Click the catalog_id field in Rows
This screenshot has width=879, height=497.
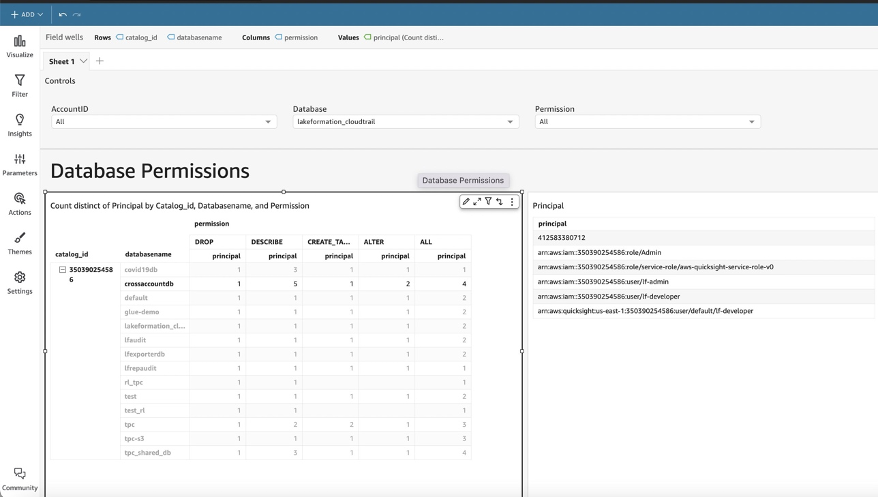137,38
